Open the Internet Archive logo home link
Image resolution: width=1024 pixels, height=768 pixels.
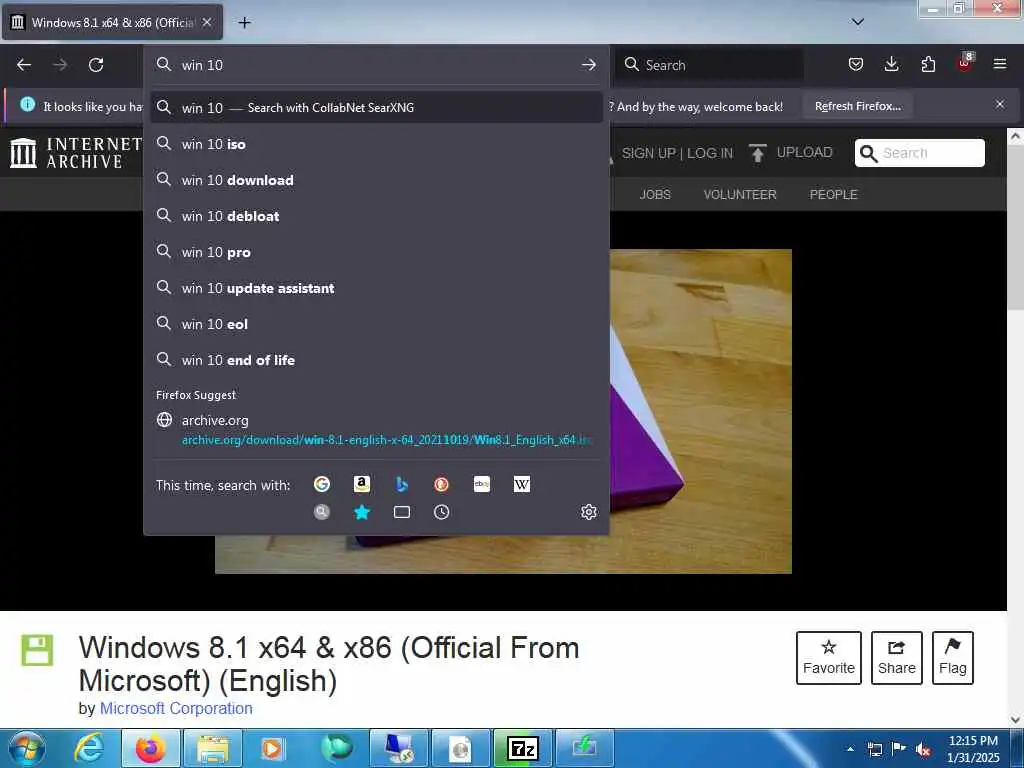[76, 153]
